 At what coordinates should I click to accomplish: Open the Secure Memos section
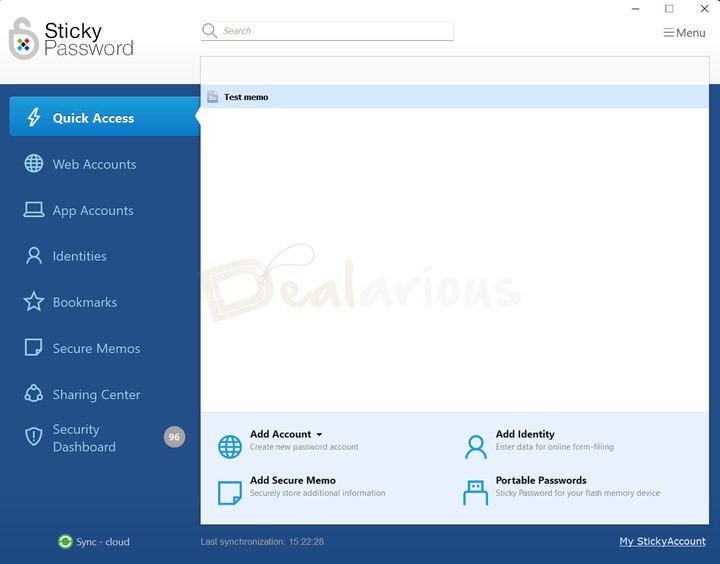(96, 348)
